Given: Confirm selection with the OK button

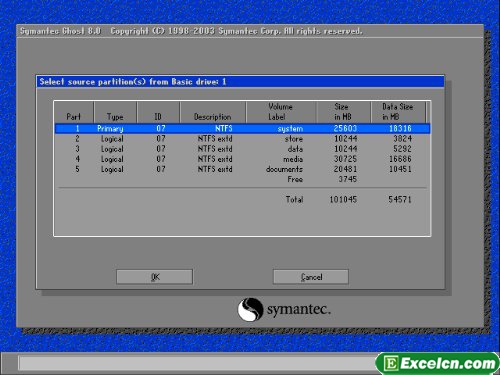Looking at the screenshot, I should click(154, 277).
